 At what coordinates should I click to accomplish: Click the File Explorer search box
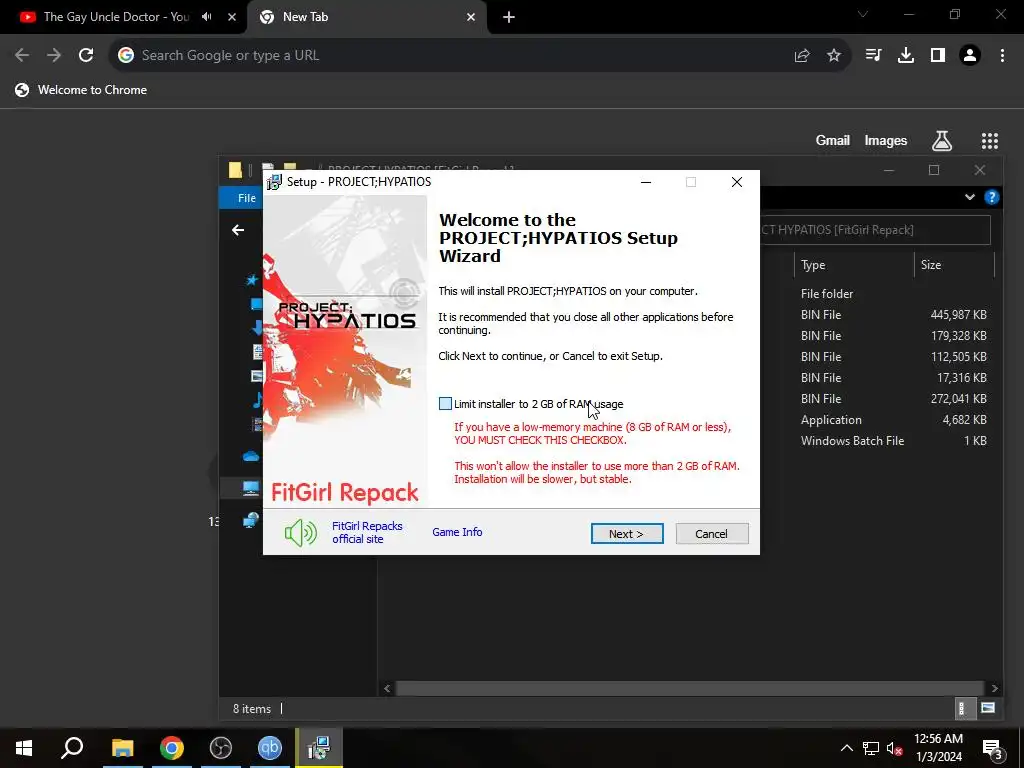(875, 230)
